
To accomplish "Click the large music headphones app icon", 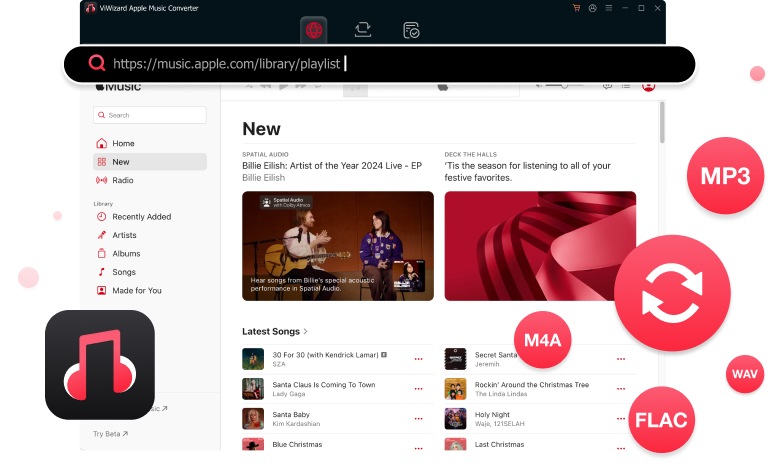I will (x=100, y=365).
